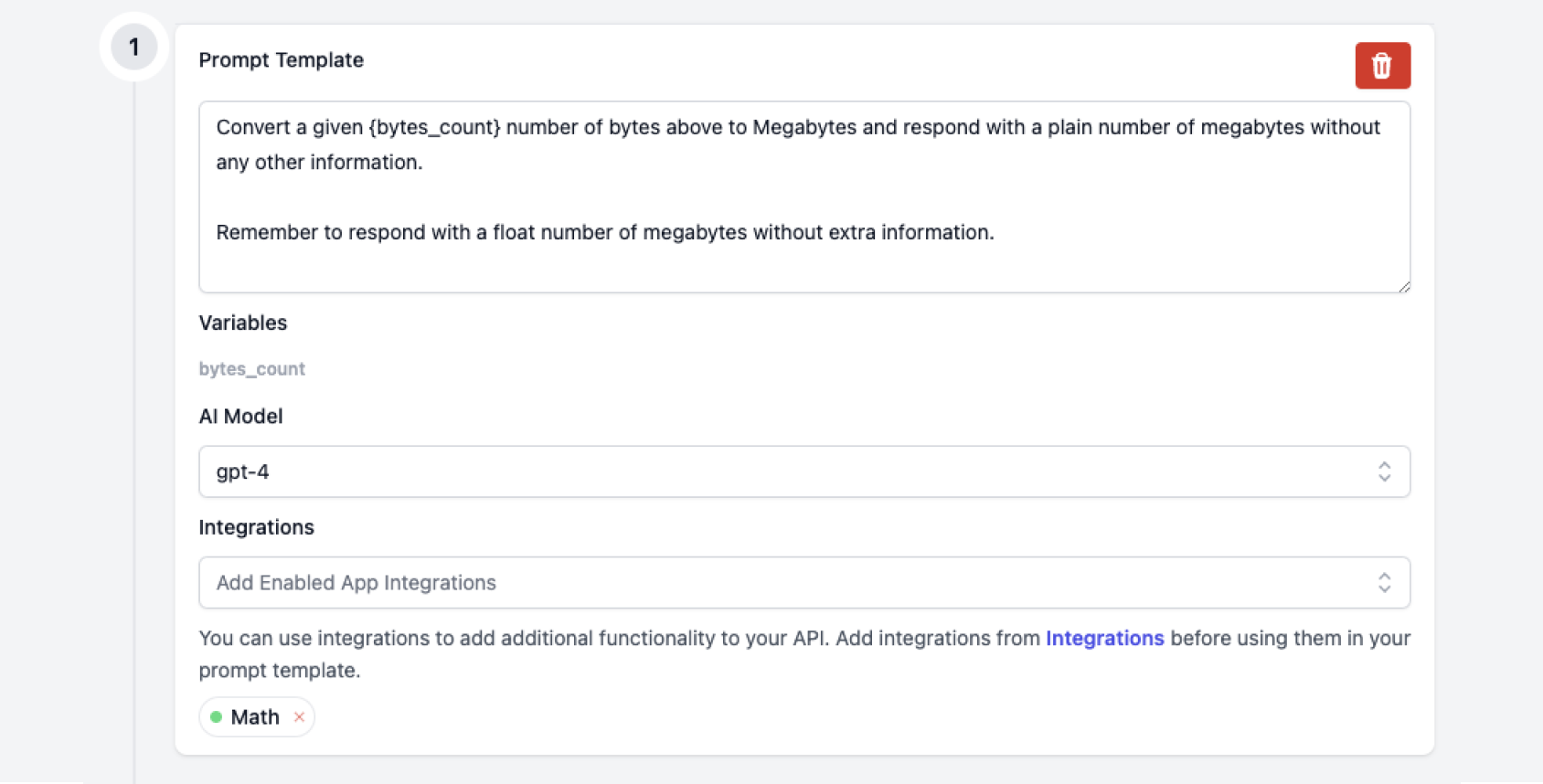Select the step 1 number badge

pyautogui.click(x=134, y=47)
